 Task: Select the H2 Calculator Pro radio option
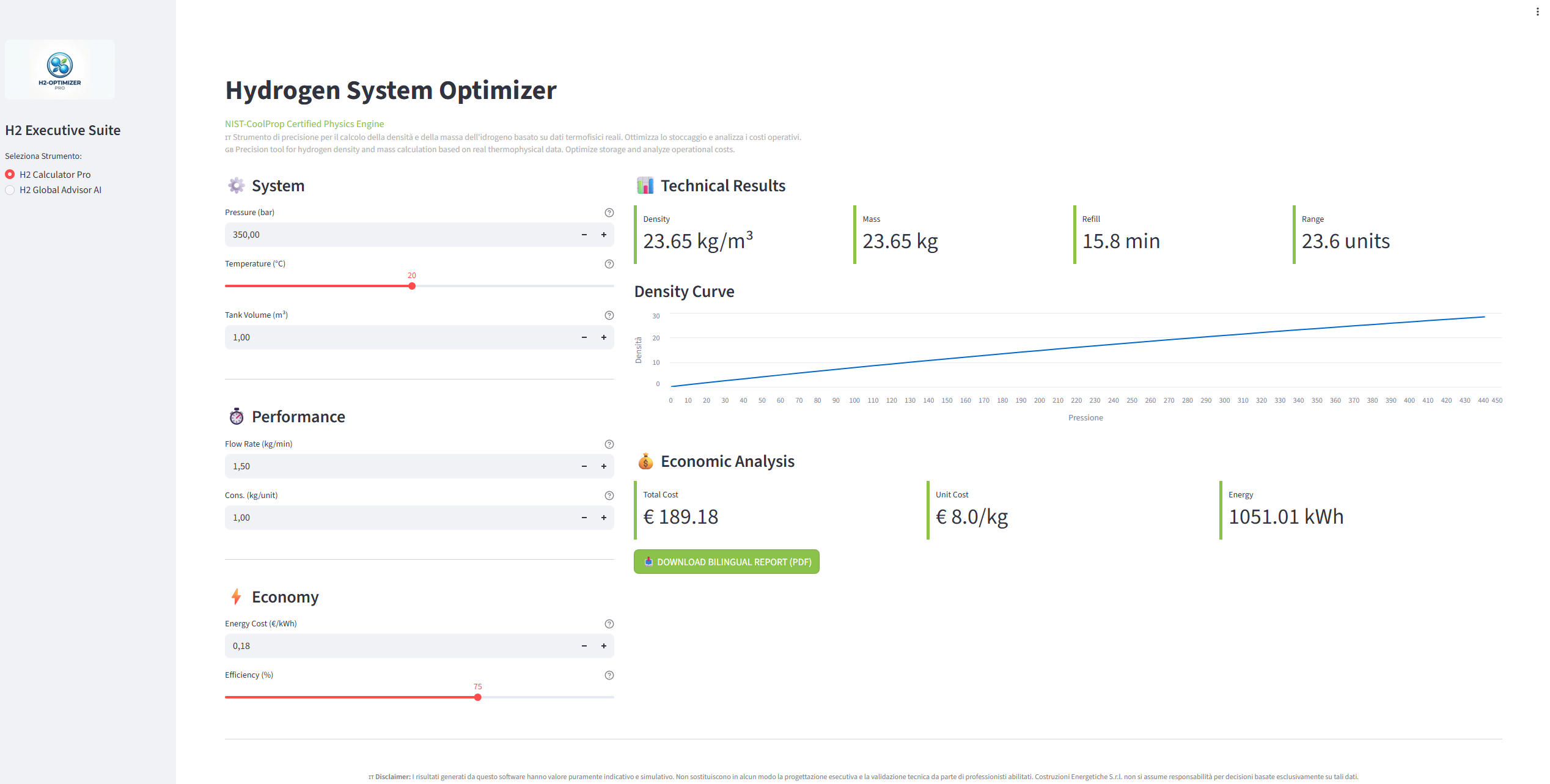point(10,175)
